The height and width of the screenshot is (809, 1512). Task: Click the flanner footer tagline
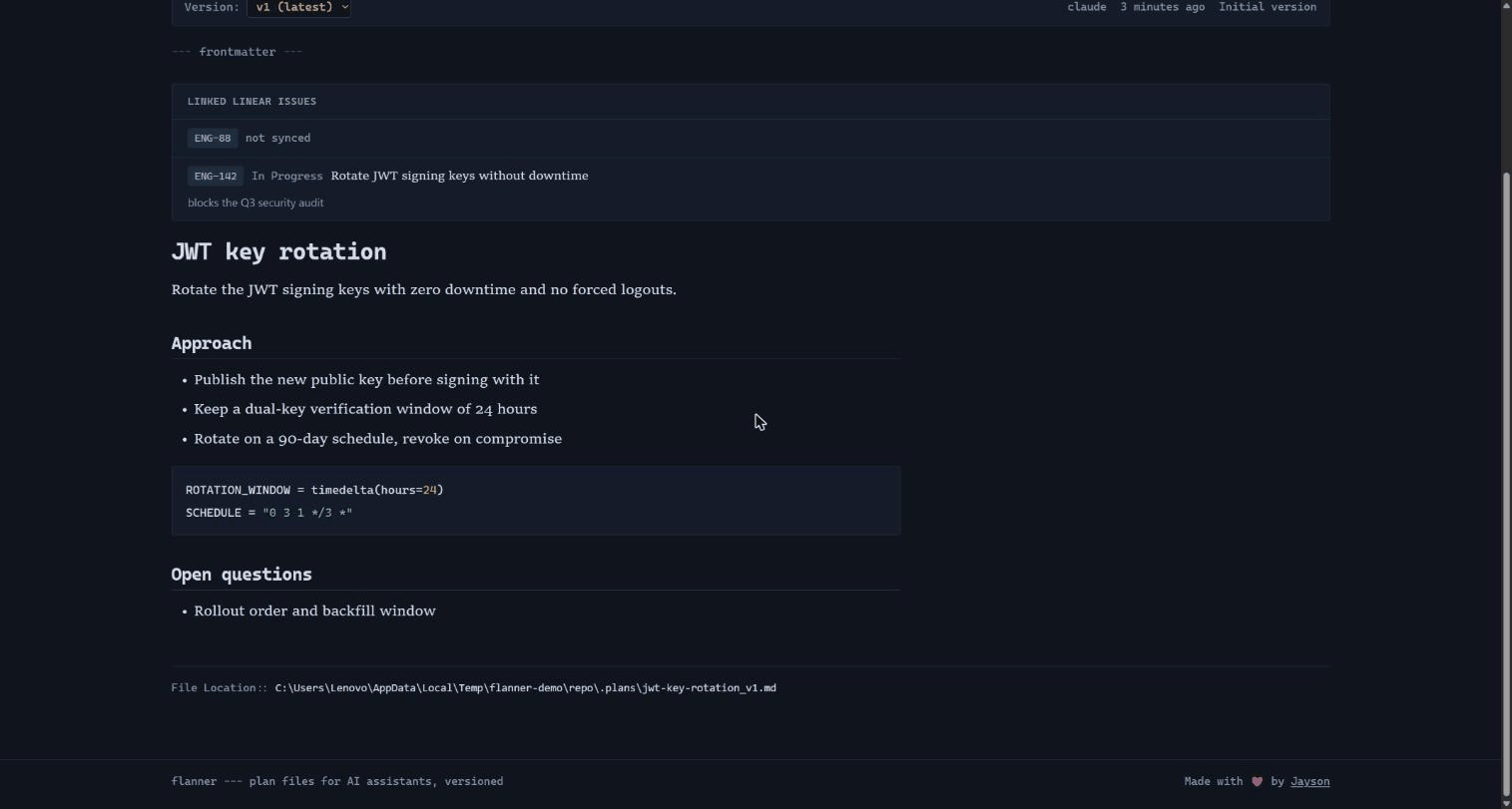coord(337,781)
